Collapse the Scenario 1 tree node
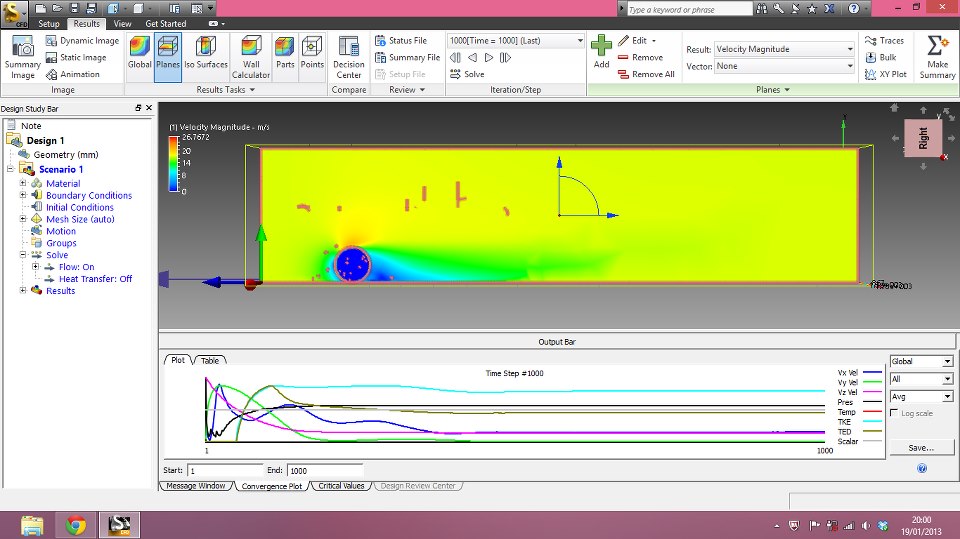This screenshot has width=960, height=539. click(10, 169)
